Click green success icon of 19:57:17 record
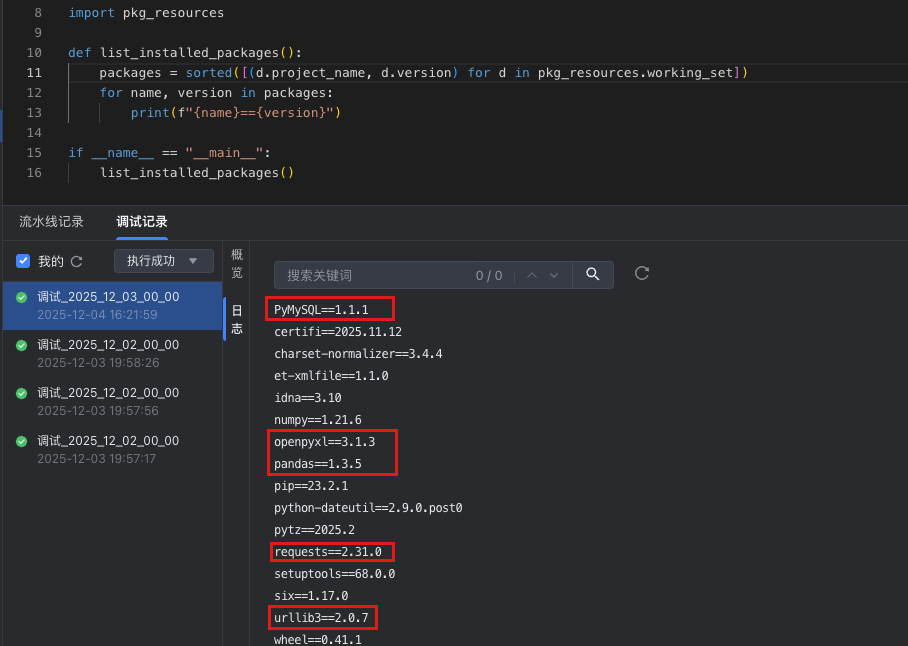This screenshot has width=908, height=646. tap(22, 441)
